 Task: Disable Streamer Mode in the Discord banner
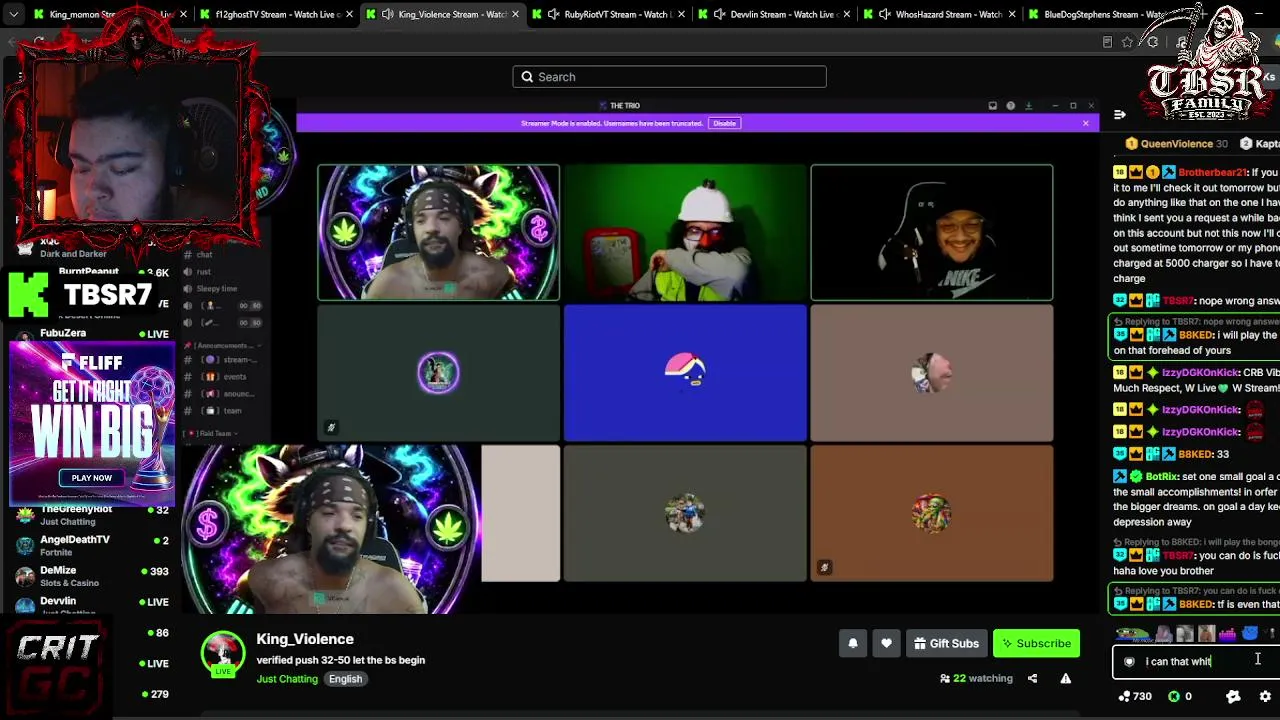click(724, 123)
